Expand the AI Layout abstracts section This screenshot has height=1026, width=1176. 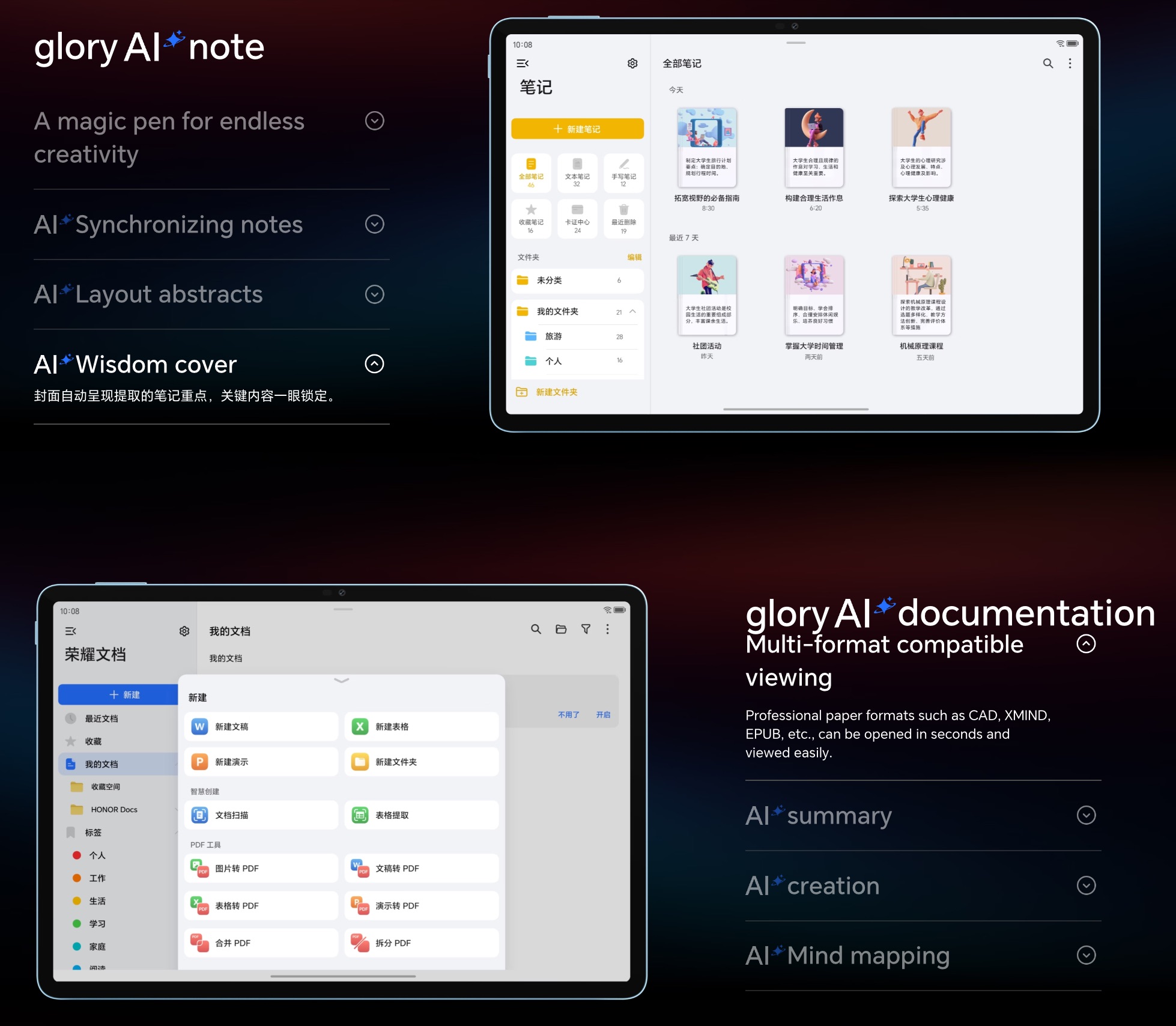(x=374, y=294)
